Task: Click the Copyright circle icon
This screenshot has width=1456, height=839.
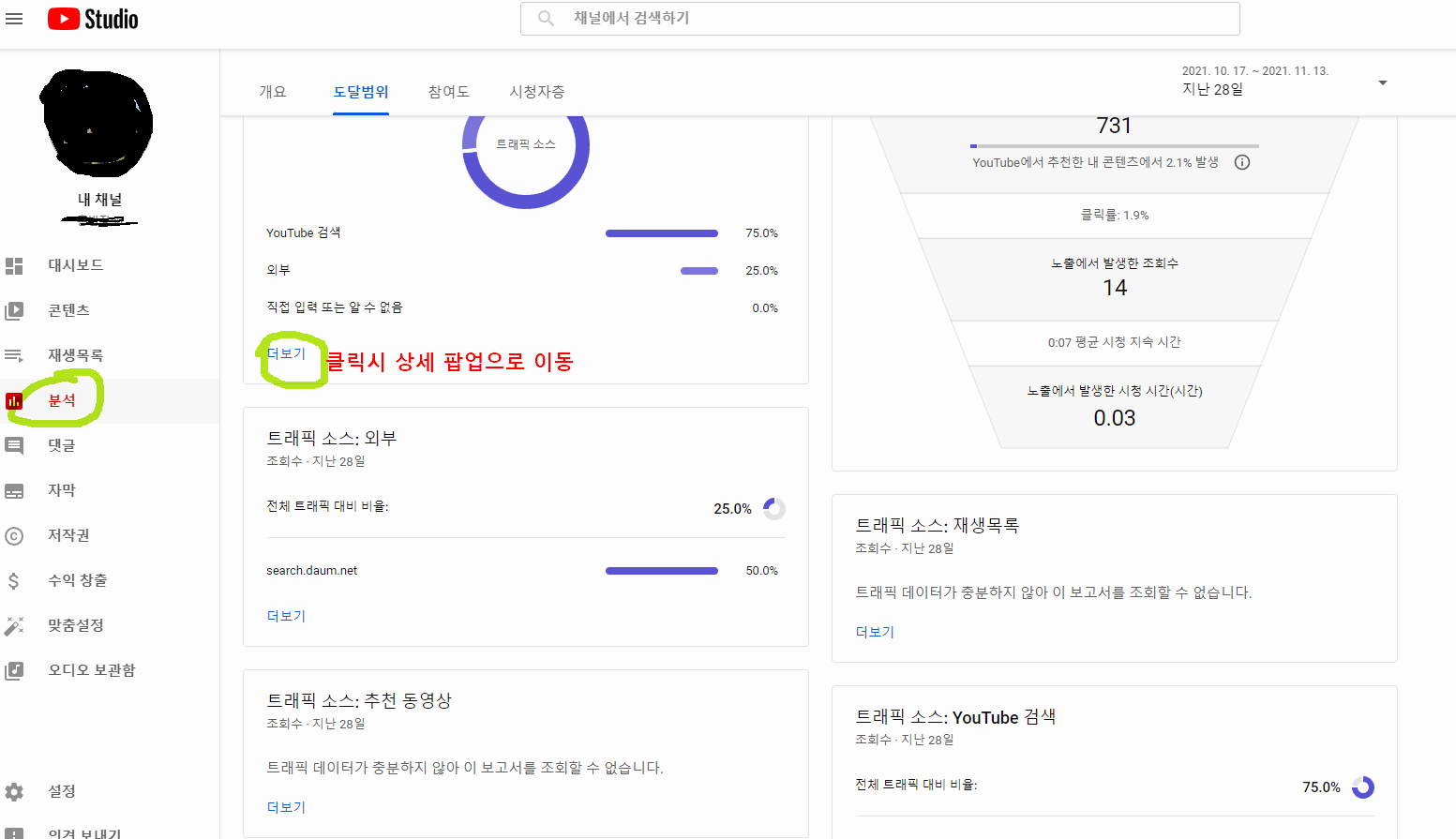Action: coord(14,536)
